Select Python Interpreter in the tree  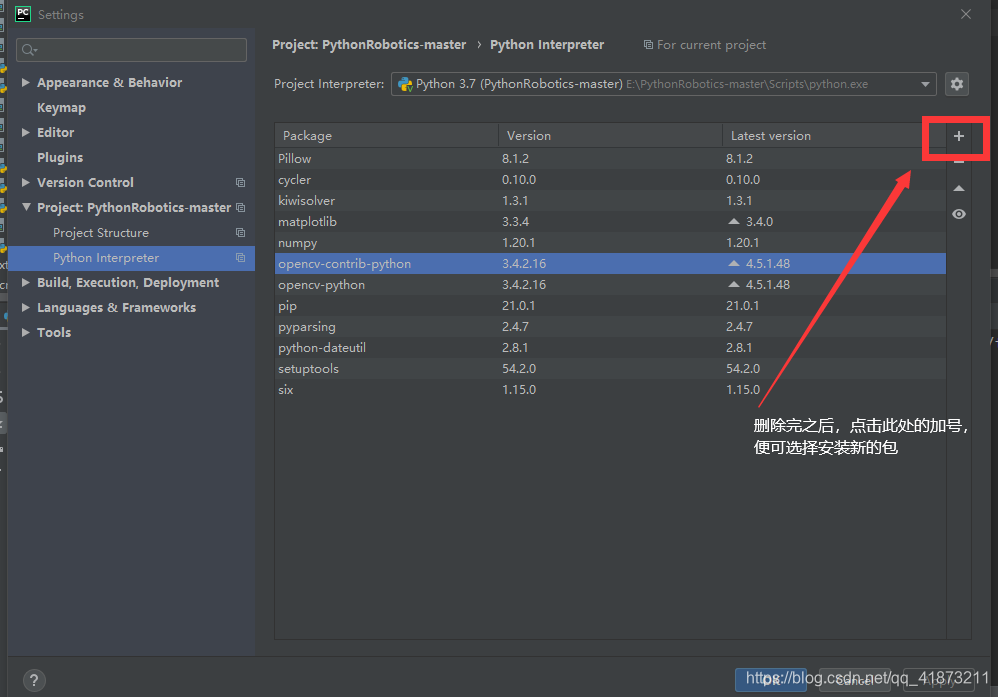[131, 258]
